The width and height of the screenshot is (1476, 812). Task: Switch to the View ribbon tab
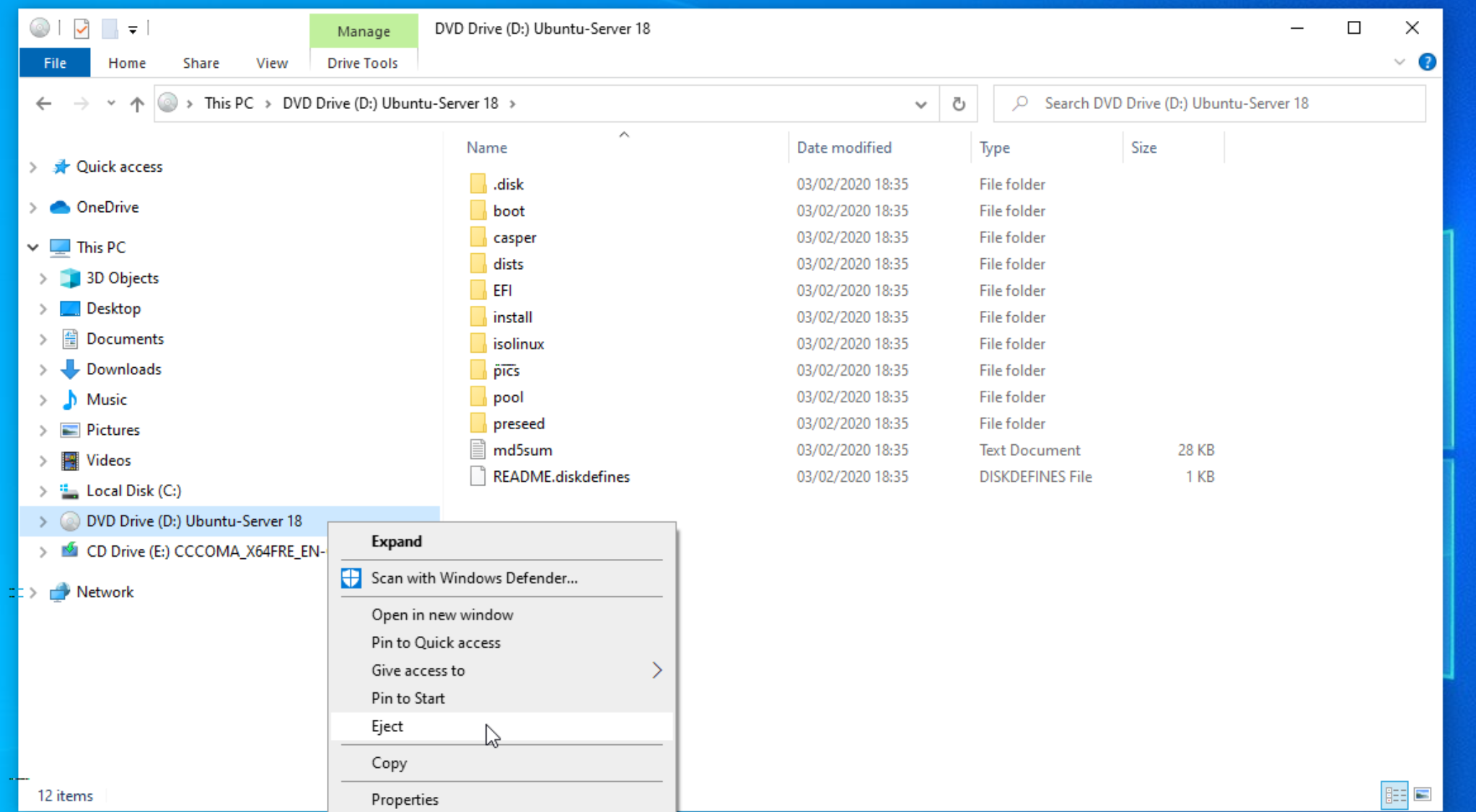click(x=271, y=63)
